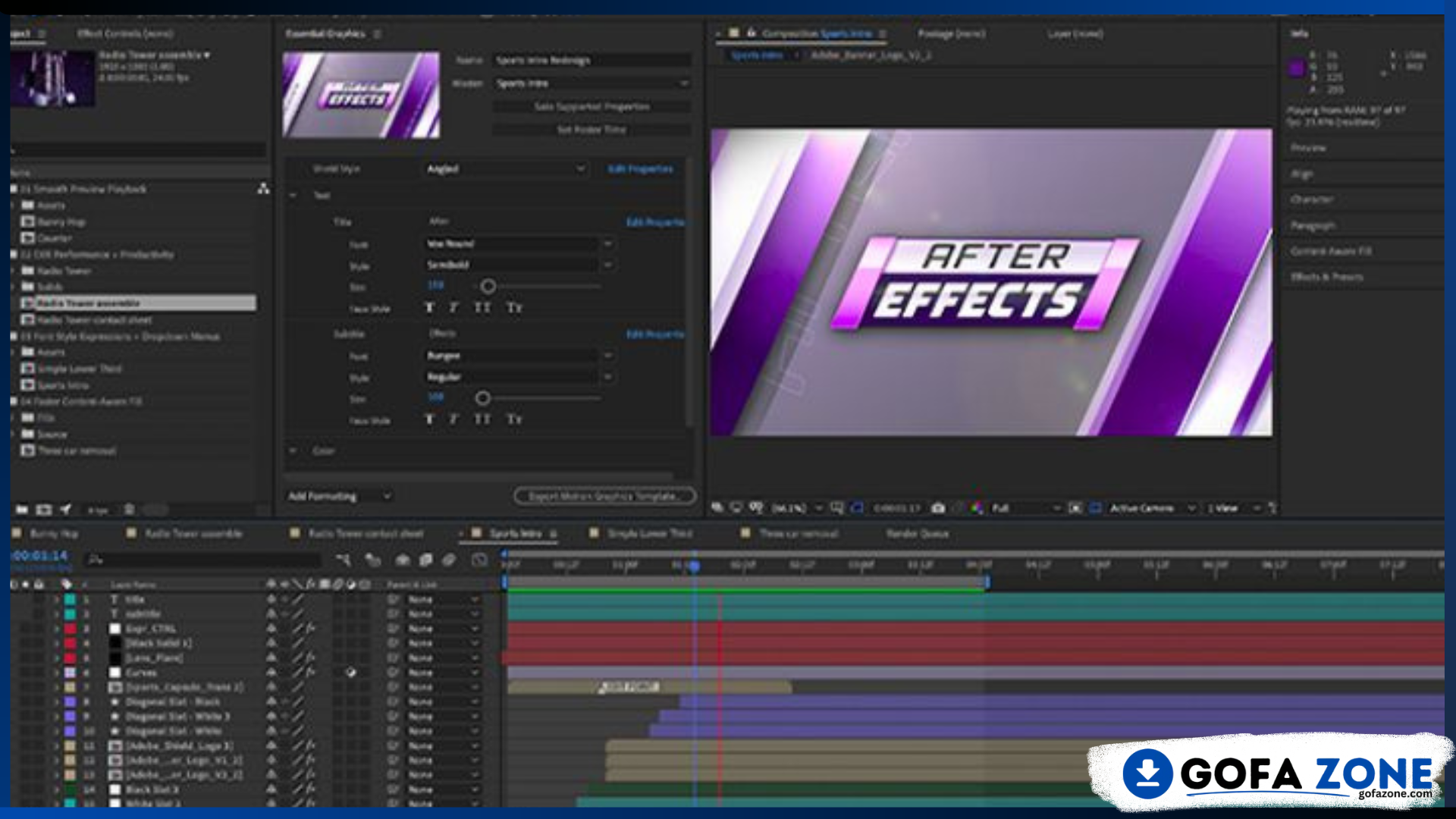This screenshot has height=819, width=1456.
Task: Click the search icon in timeline search box
Action: (96, 560)
